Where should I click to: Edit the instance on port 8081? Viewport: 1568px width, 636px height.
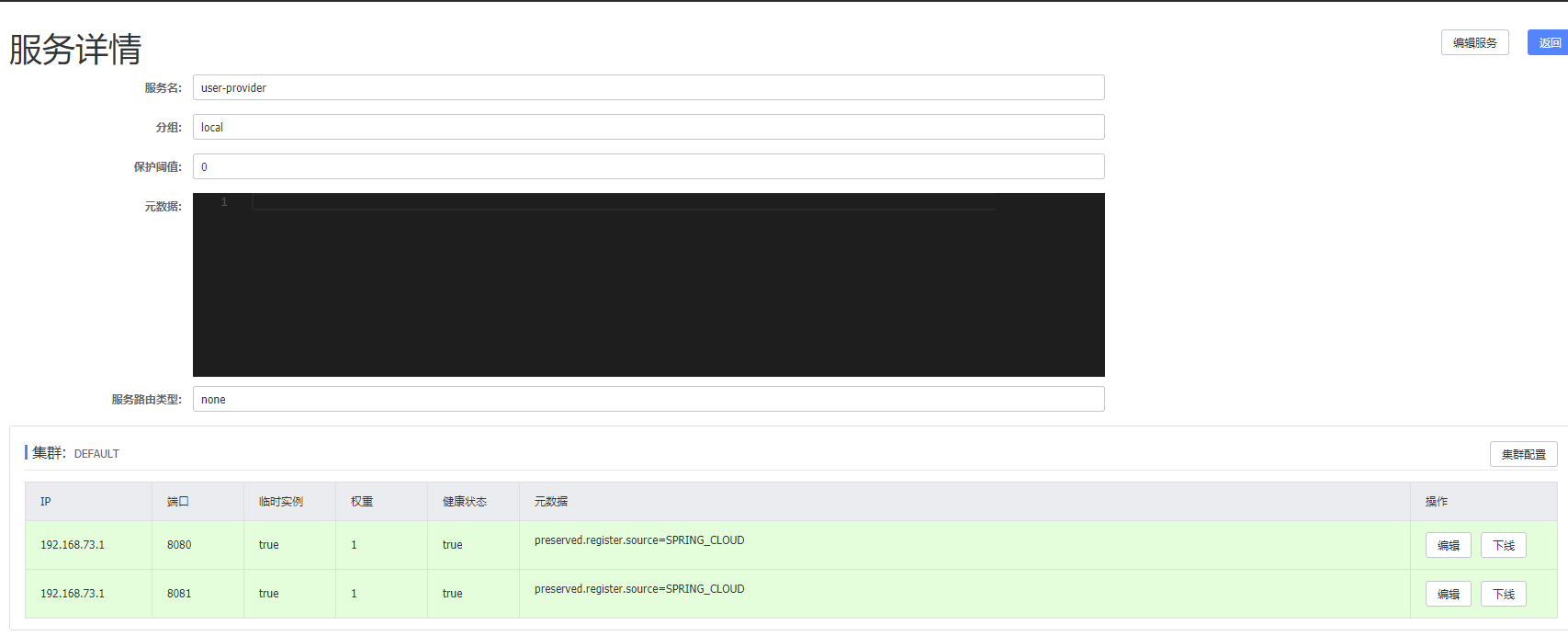[x=1448, y=594]
